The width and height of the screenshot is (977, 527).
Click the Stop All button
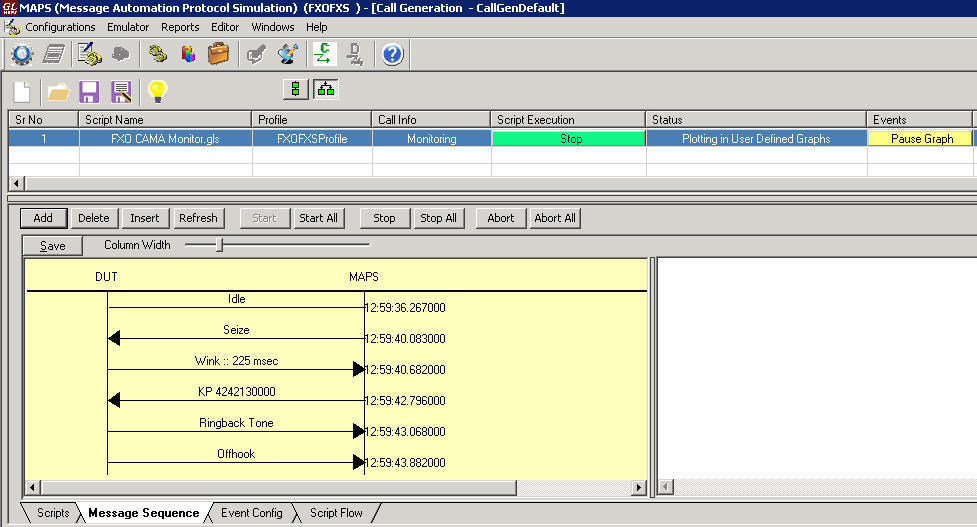(x=438, y=218)
